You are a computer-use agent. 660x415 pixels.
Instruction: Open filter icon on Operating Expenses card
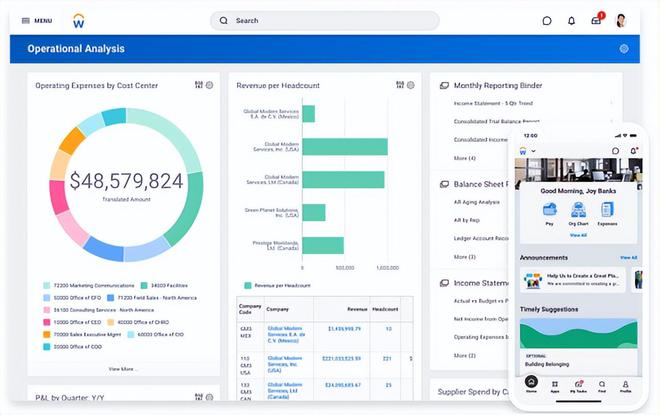coord(199,85)
